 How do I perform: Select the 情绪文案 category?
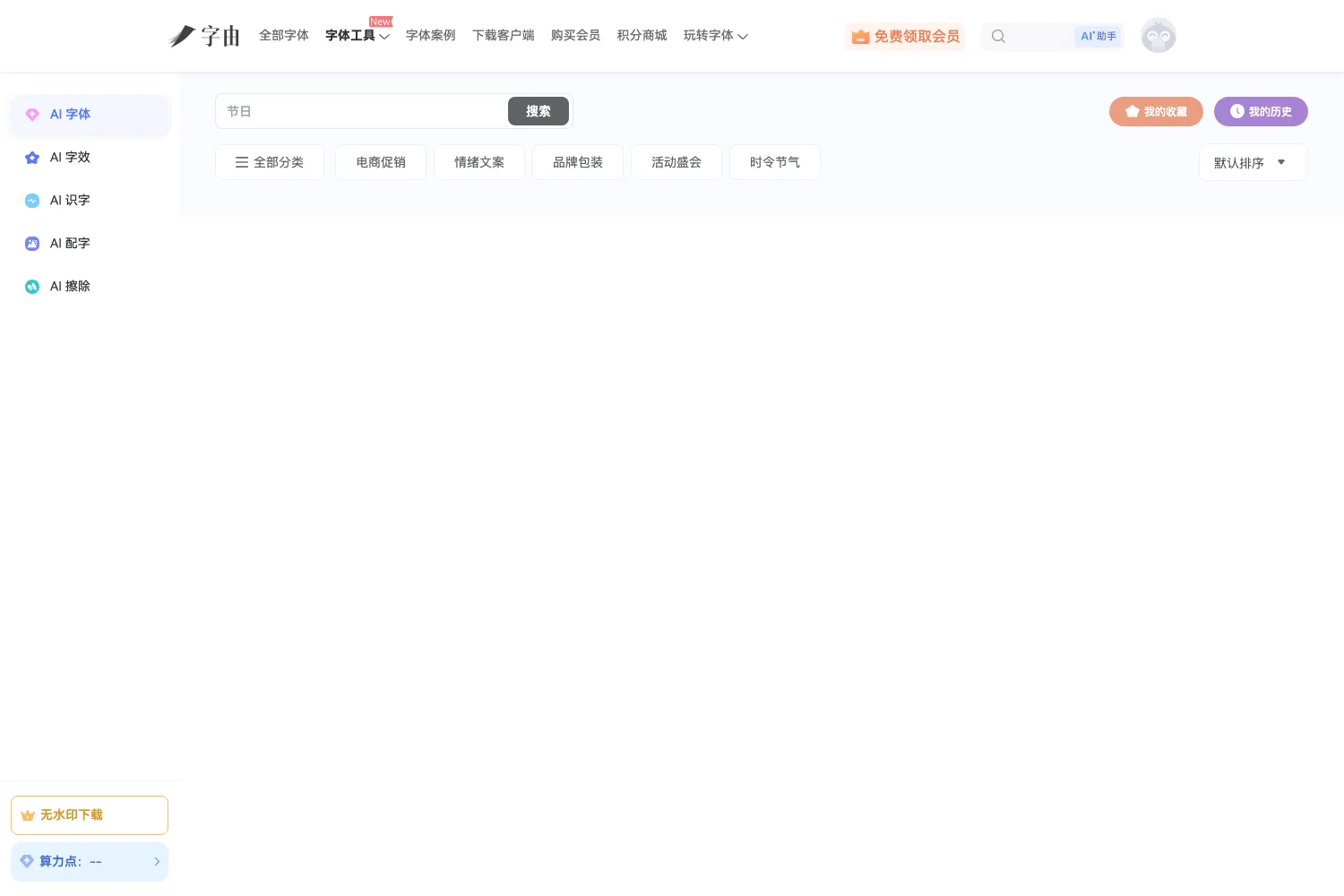point(479,162)
